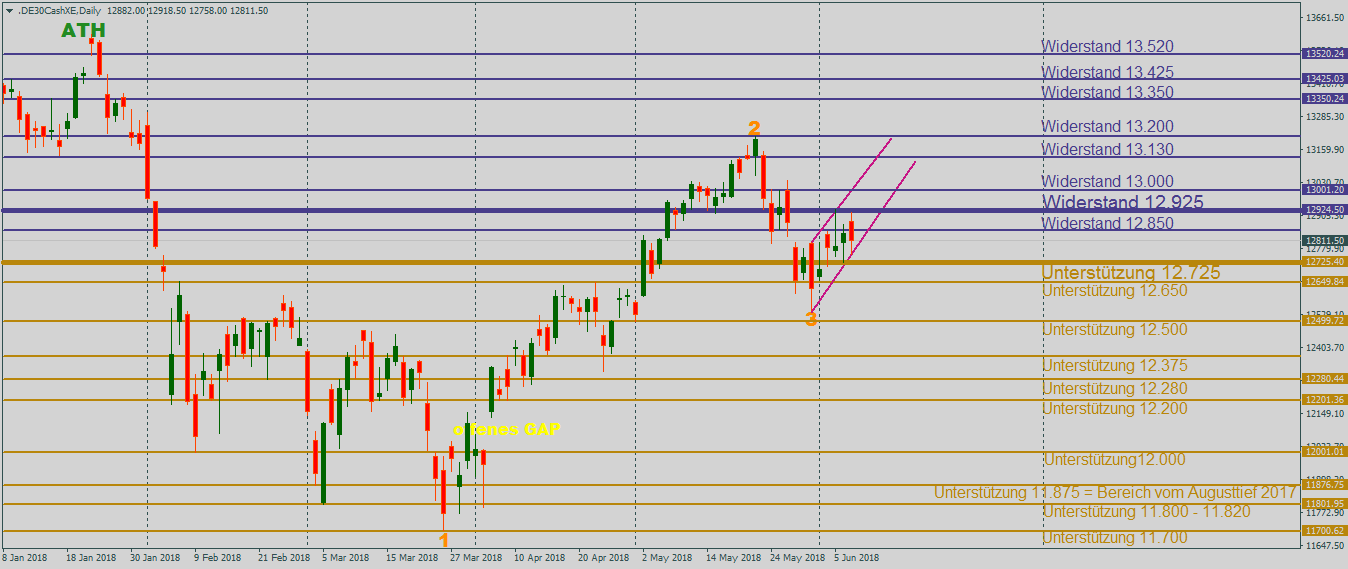1348x569 pixels.
Task: Click the 11801.95 price tag
Action: [x=1324, y=503]
